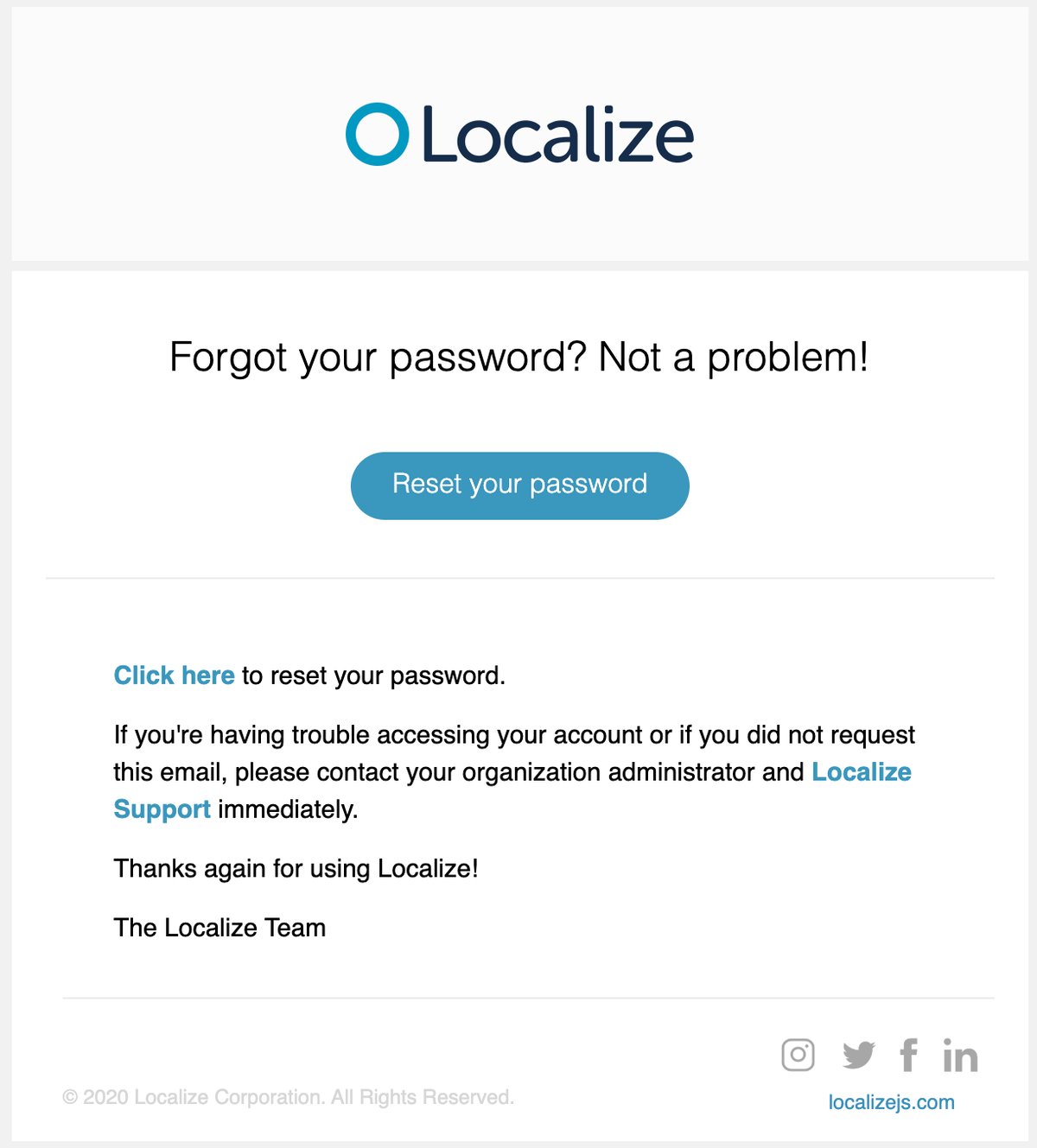The height and width of the screenshot is (1148, 1037).
Task: Follow the Click here link
Action: coord(174,675)
